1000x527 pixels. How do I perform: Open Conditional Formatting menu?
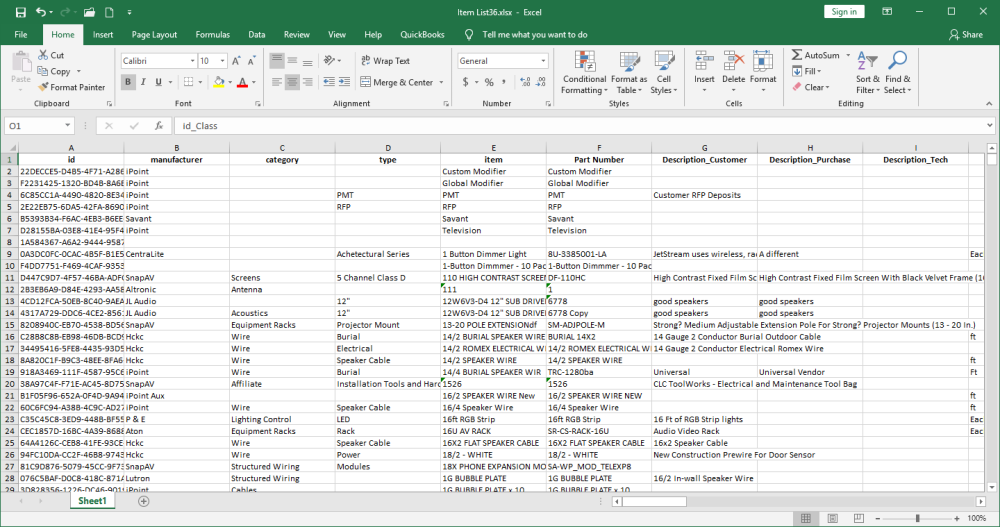[584, 73]
